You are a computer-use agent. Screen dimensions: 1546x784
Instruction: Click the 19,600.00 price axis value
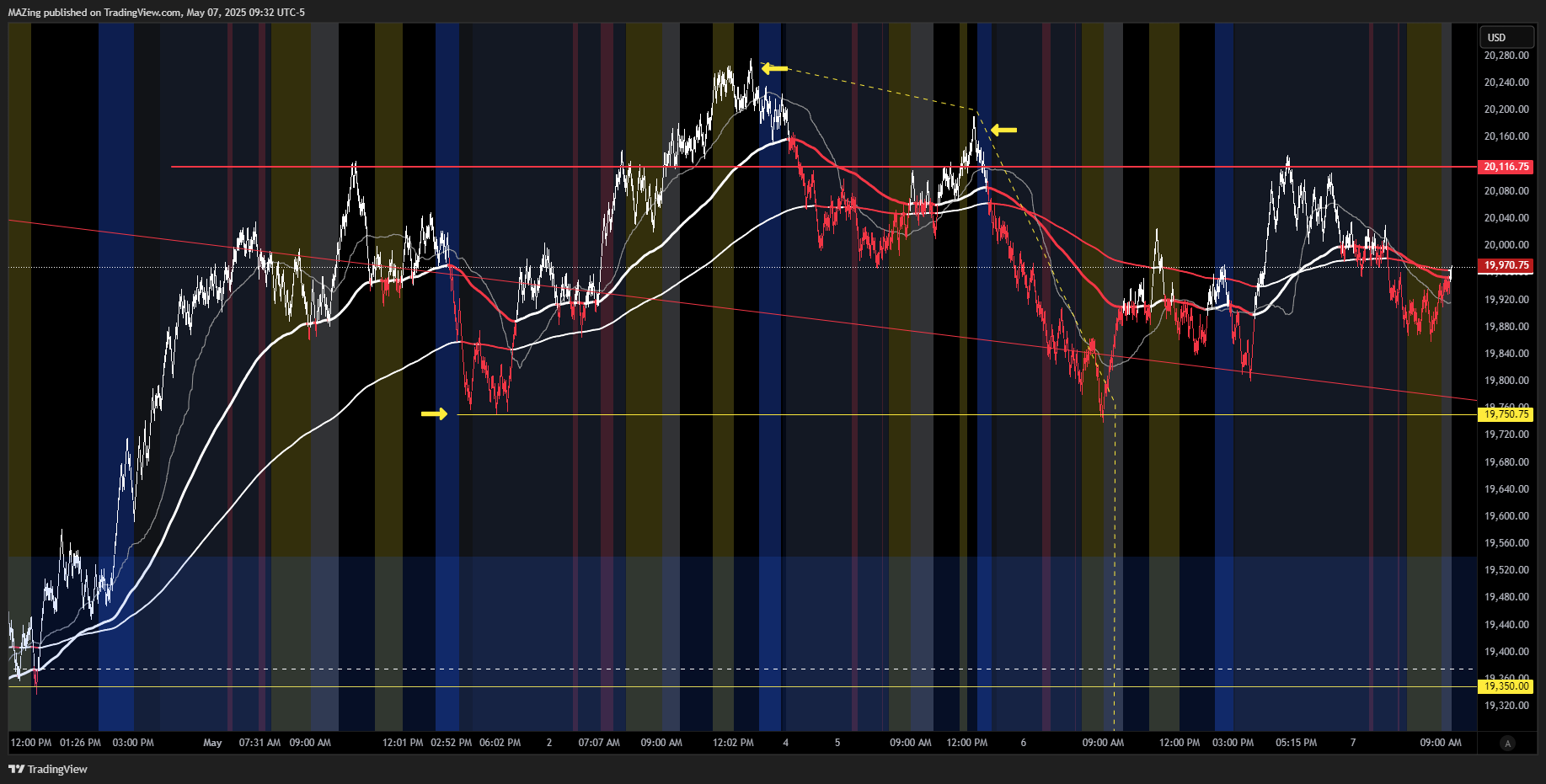point(1506,516)
